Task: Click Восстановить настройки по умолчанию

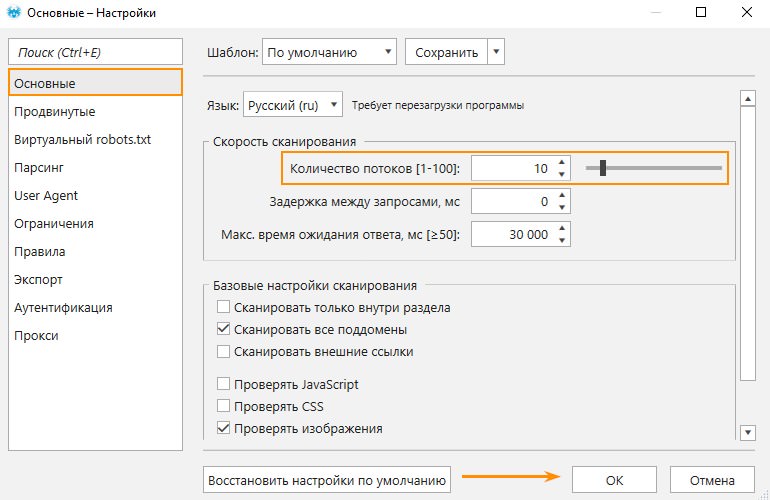Action: [327, 480]
